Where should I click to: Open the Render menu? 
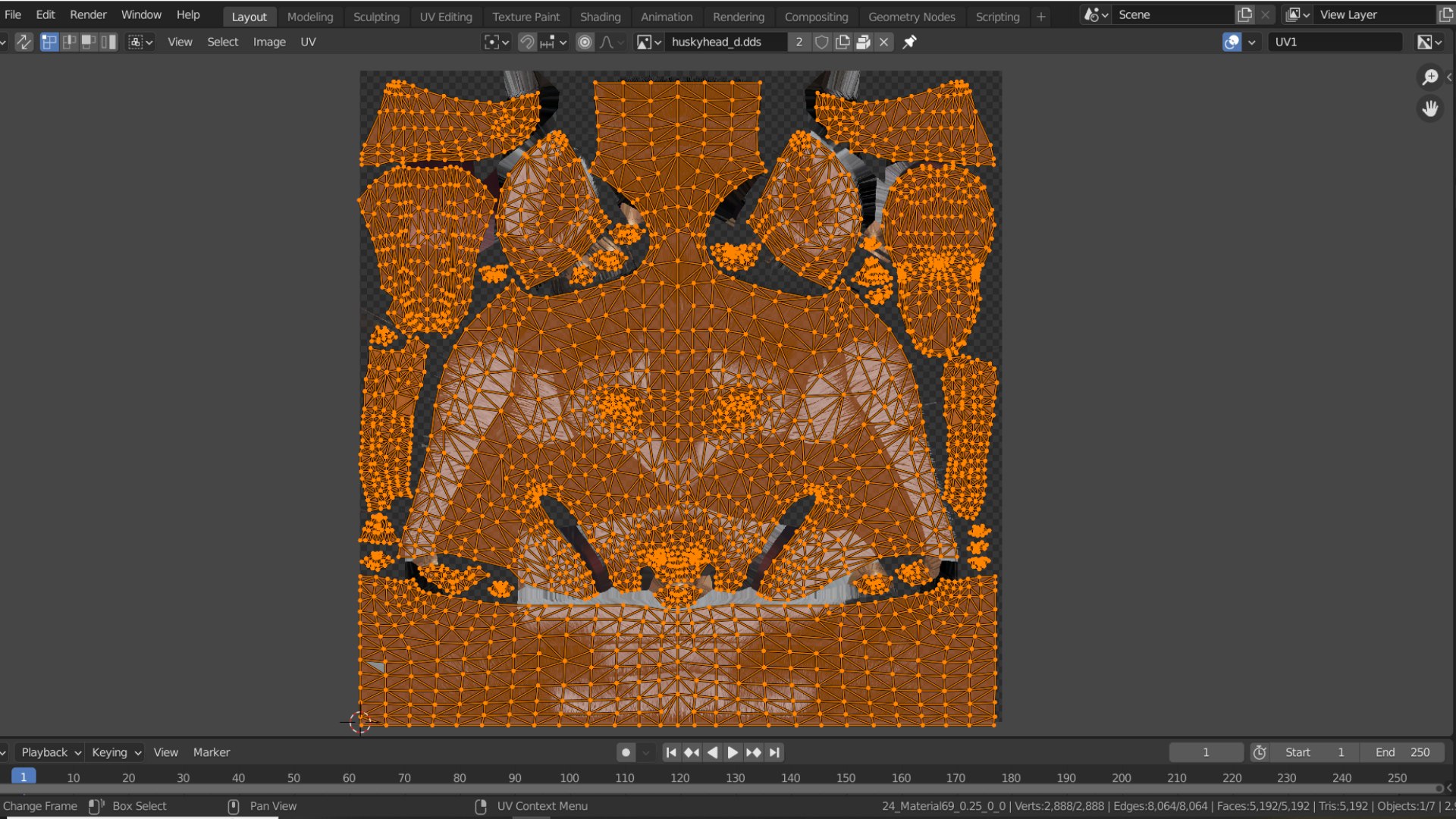[88, 15]
